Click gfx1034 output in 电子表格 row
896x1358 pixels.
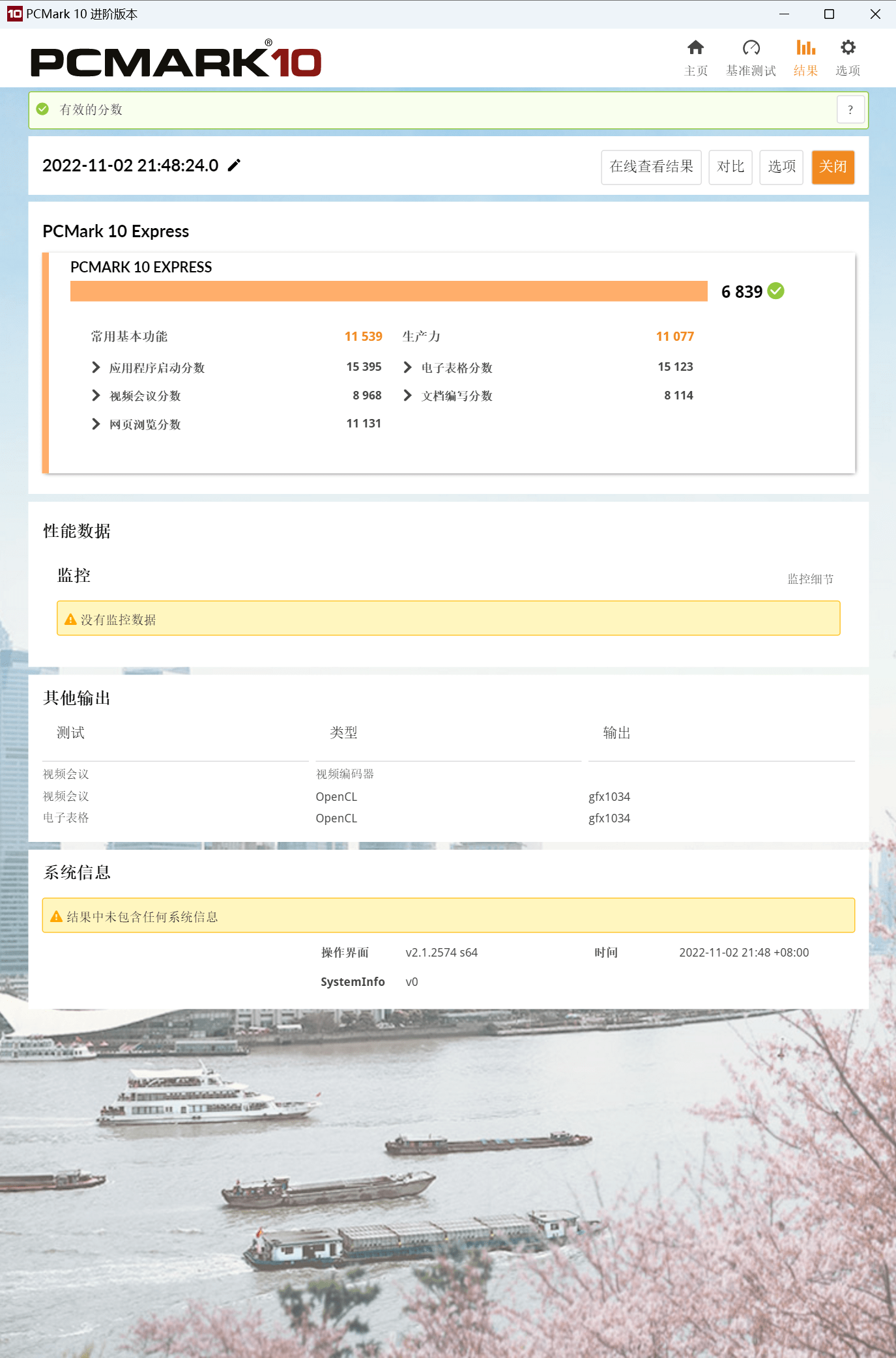pyautogui.click(x=609, y=818)
